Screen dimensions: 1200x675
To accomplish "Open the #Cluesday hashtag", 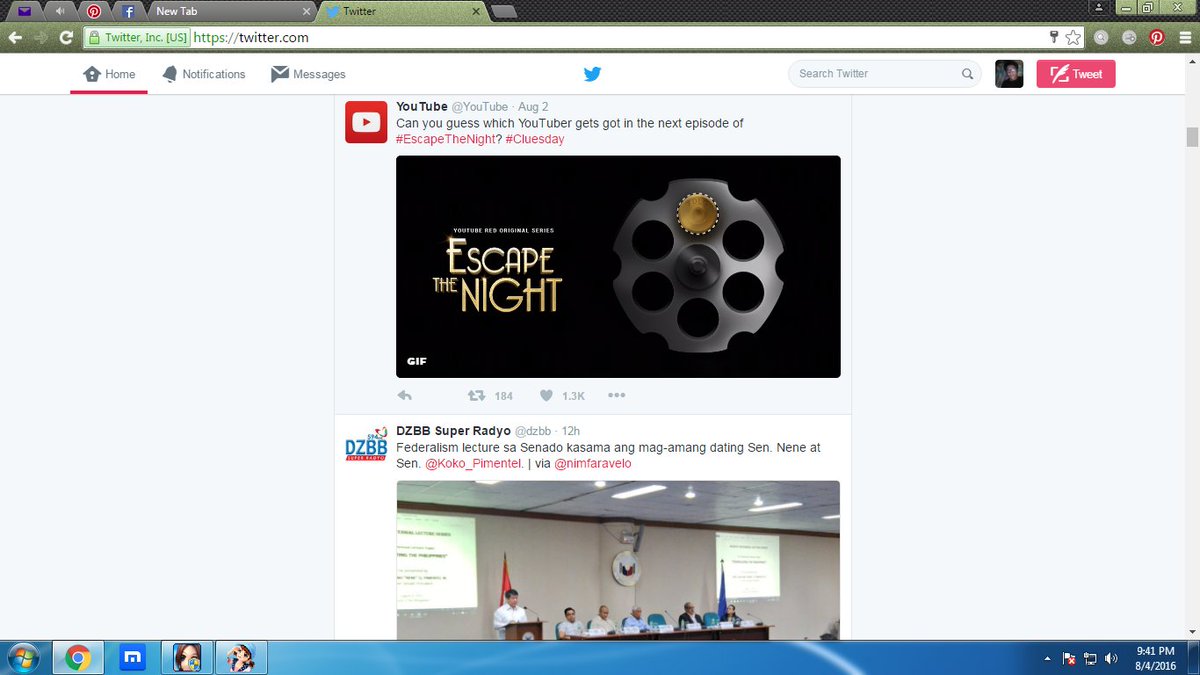I will tap(535, 139).
